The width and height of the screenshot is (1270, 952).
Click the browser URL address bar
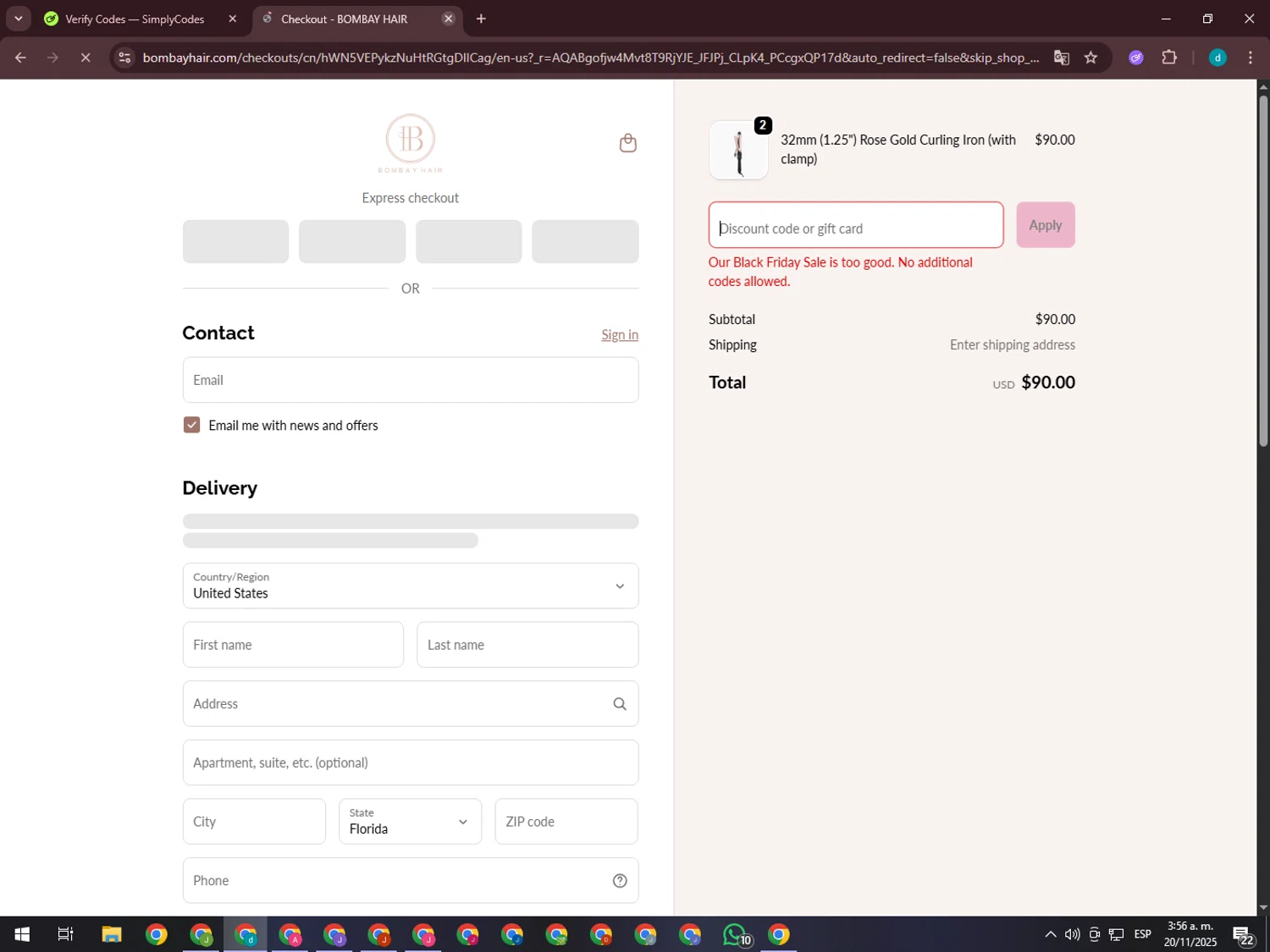coord(590,58)
